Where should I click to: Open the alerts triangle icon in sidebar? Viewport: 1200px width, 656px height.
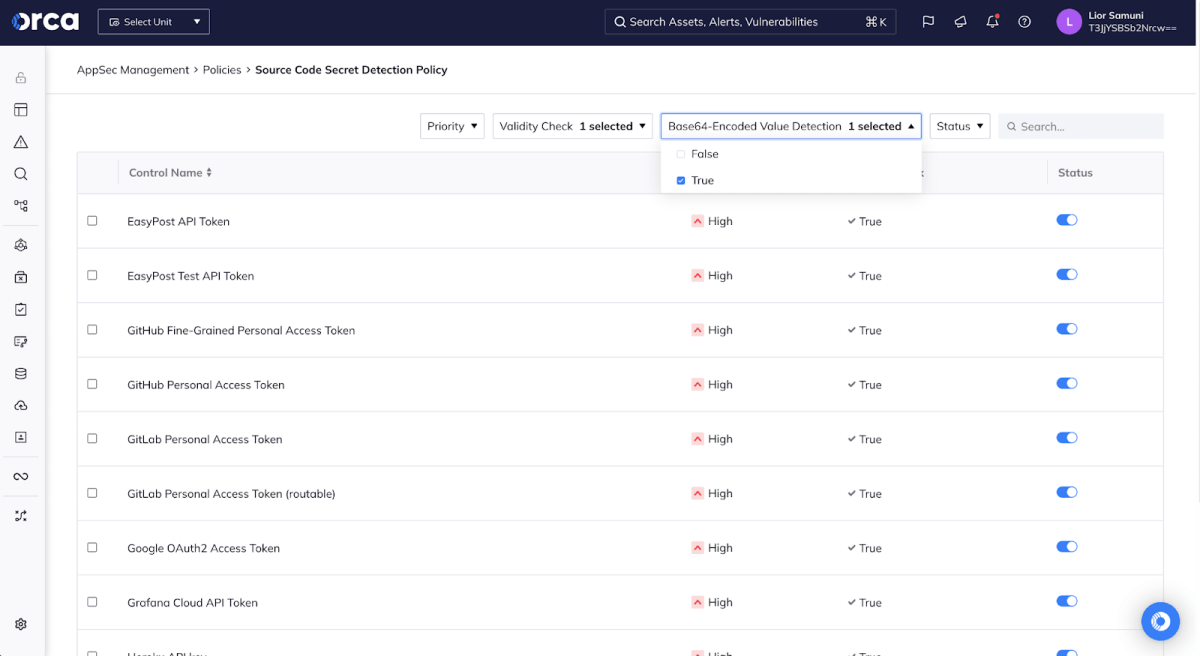(x=21, y=142)
